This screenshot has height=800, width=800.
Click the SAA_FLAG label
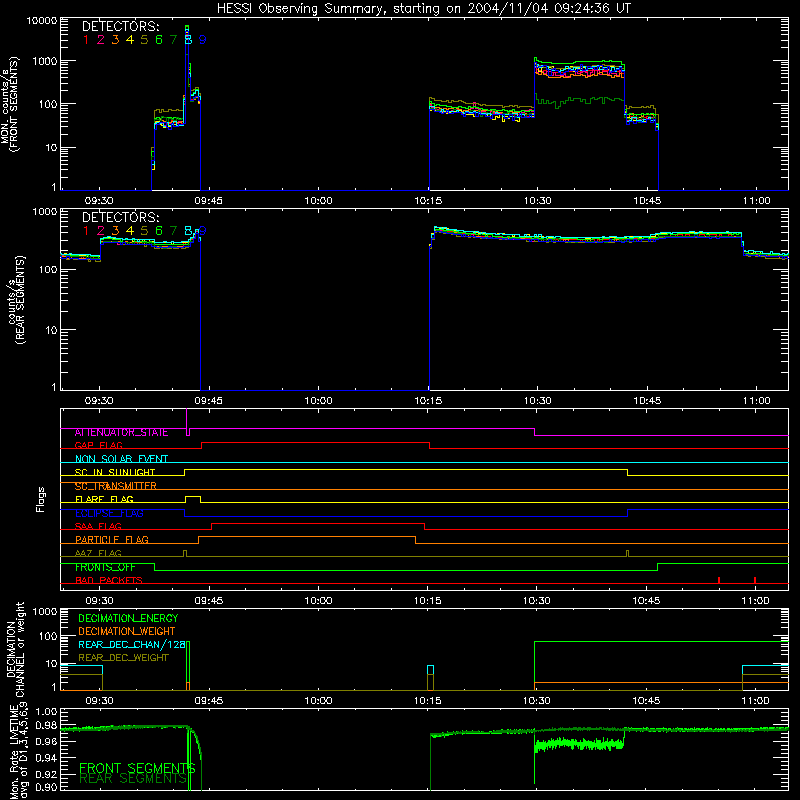(x=98, y=527)
